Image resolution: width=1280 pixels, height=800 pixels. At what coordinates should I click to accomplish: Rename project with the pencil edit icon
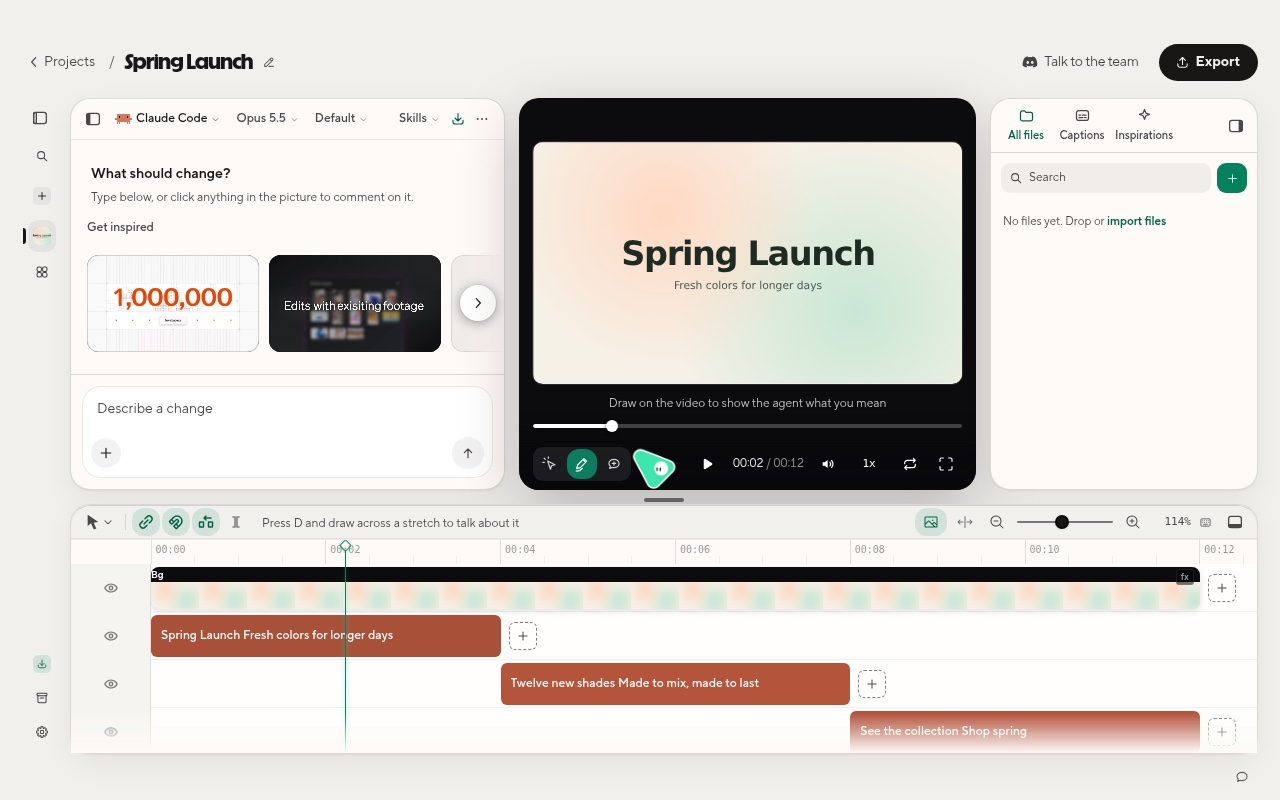coord(269,62)
